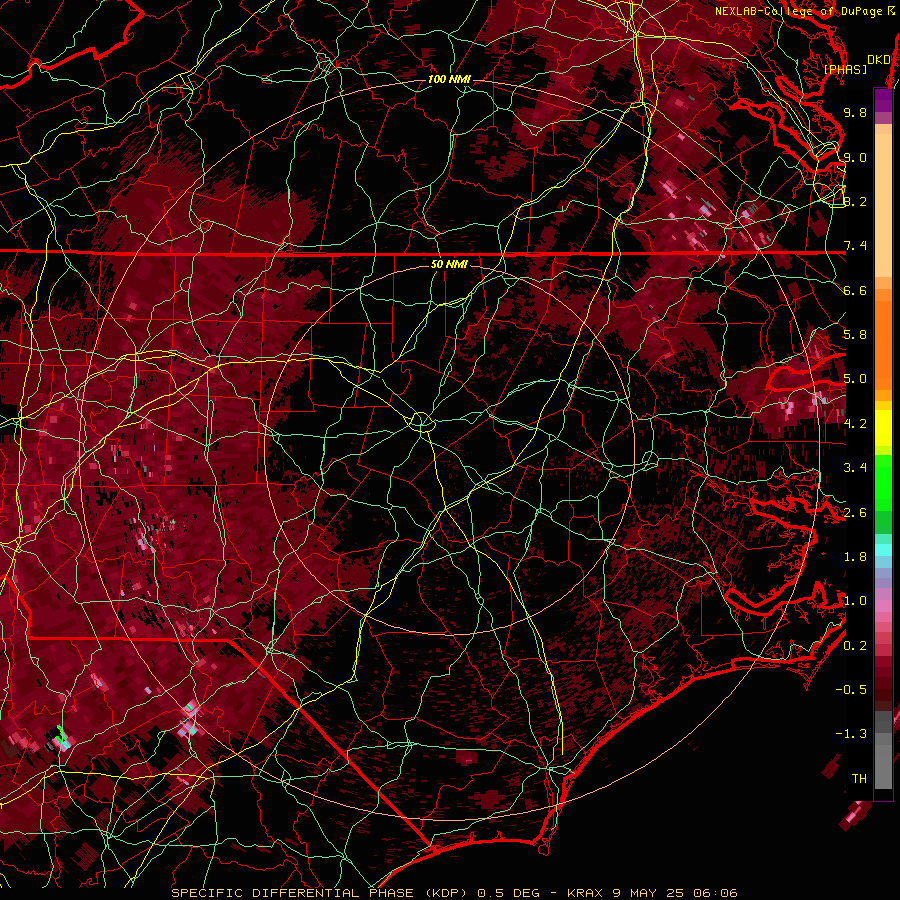Image resolution: width=900 pixels, height=900 pixels.
Task: Select the 0.2 value on the color scale
Action: click(855, 646)
